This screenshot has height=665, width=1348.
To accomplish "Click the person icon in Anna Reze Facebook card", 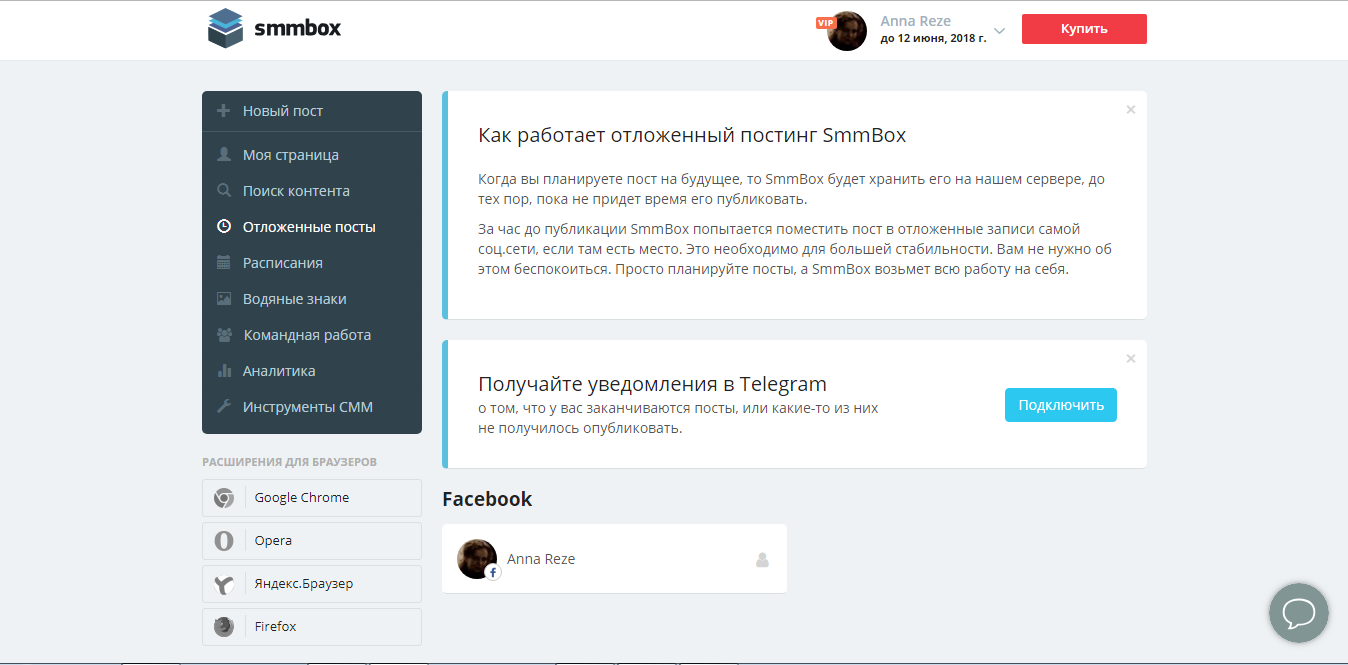I will 763,560.
